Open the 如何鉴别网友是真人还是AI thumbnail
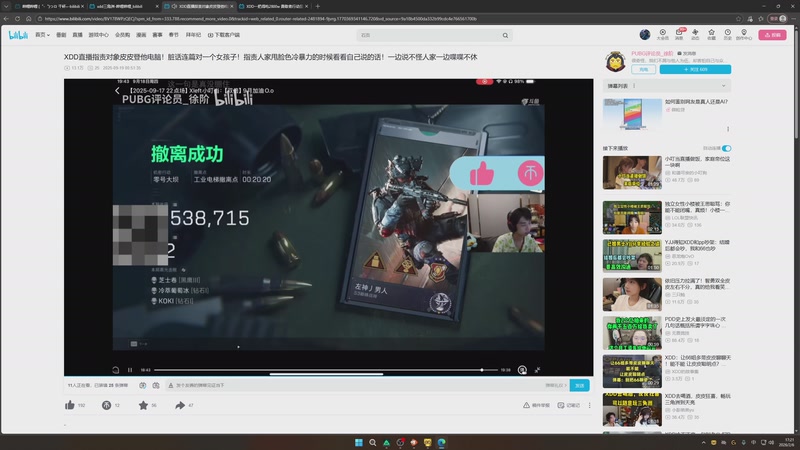This screenshot has width=800, height=450. [x=632, y=115]
